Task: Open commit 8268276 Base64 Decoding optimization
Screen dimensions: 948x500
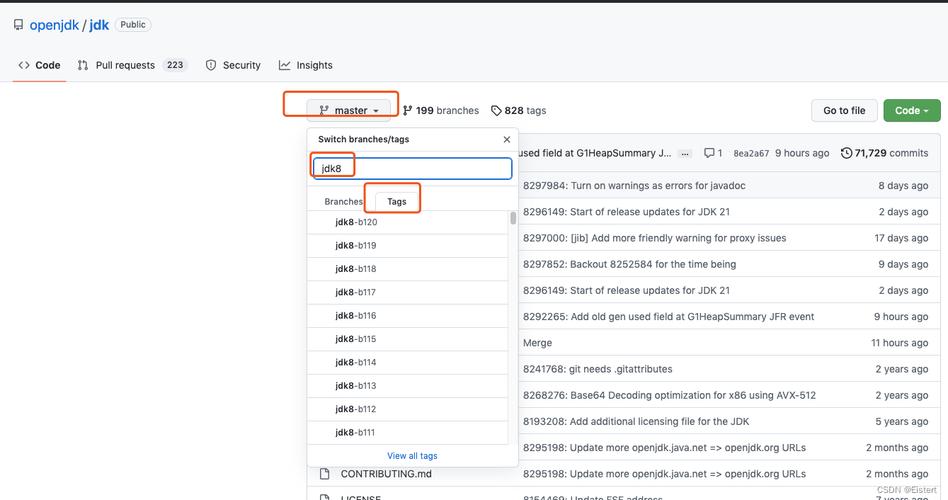Action: tap(669, 395)
